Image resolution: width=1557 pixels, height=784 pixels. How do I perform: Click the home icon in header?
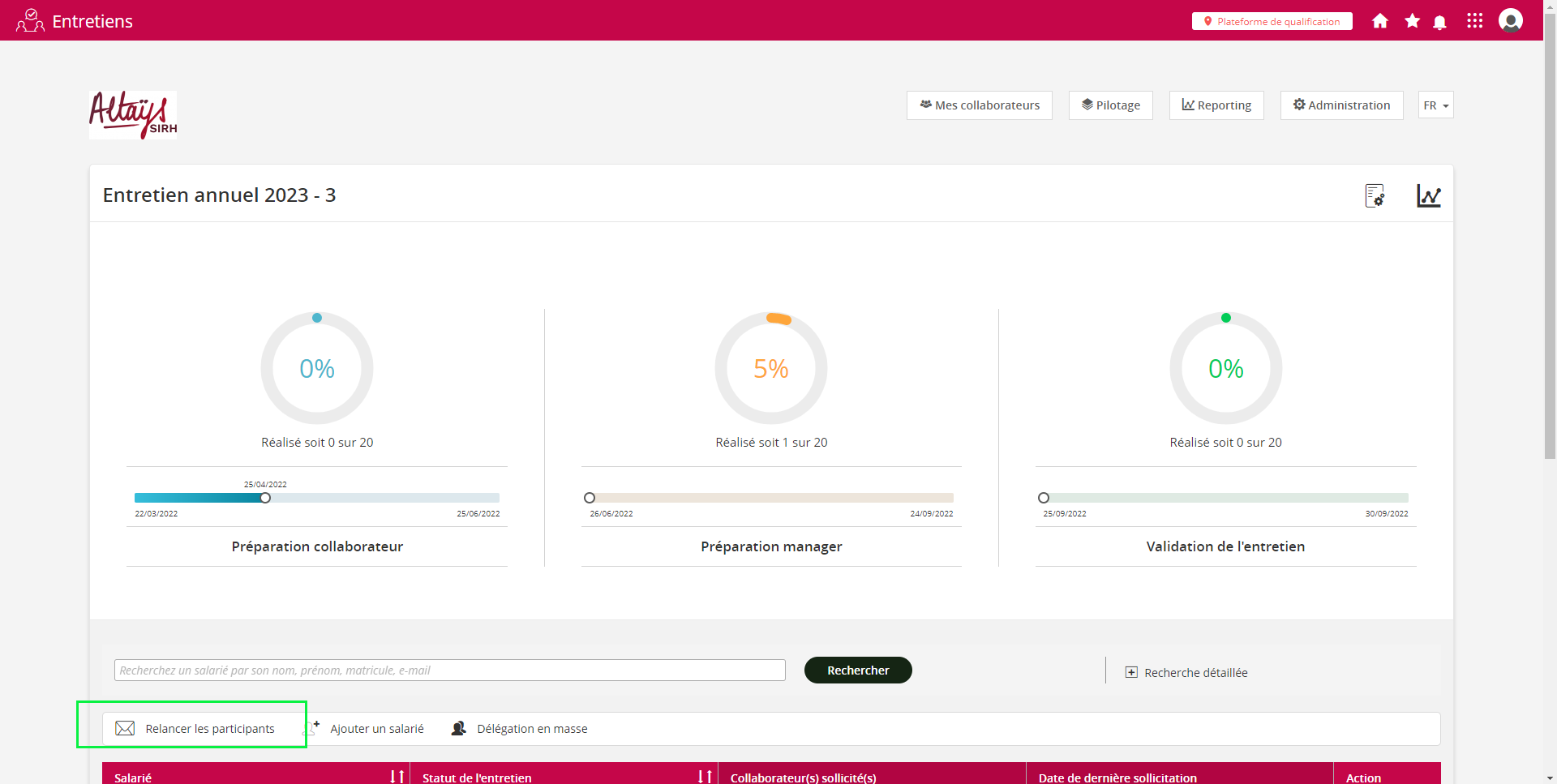coord(1379,21)
